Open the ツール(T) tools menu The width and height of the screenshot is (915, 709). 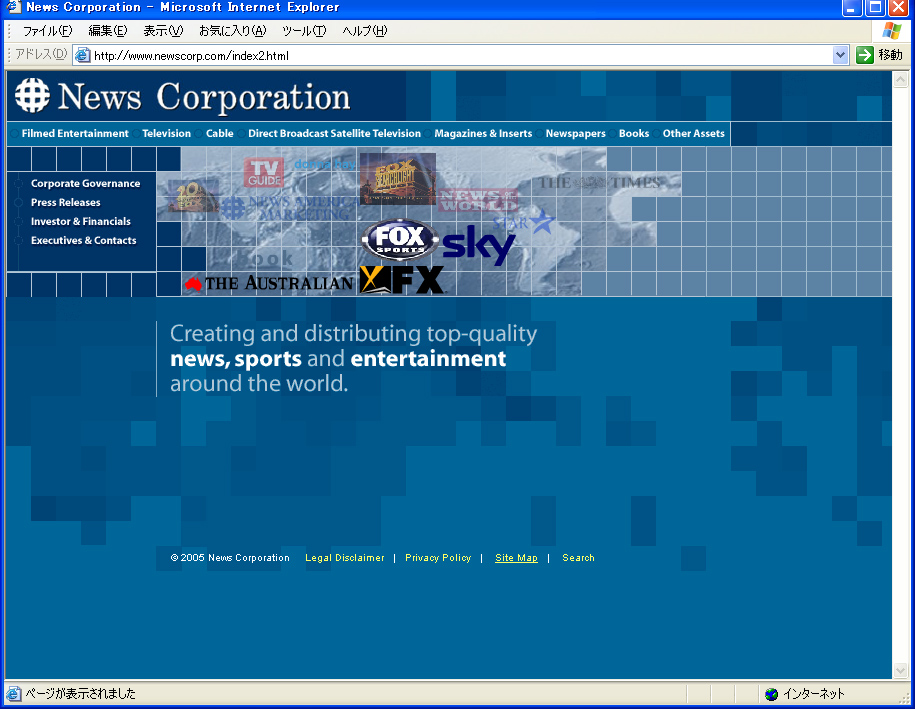click(304, 31)
